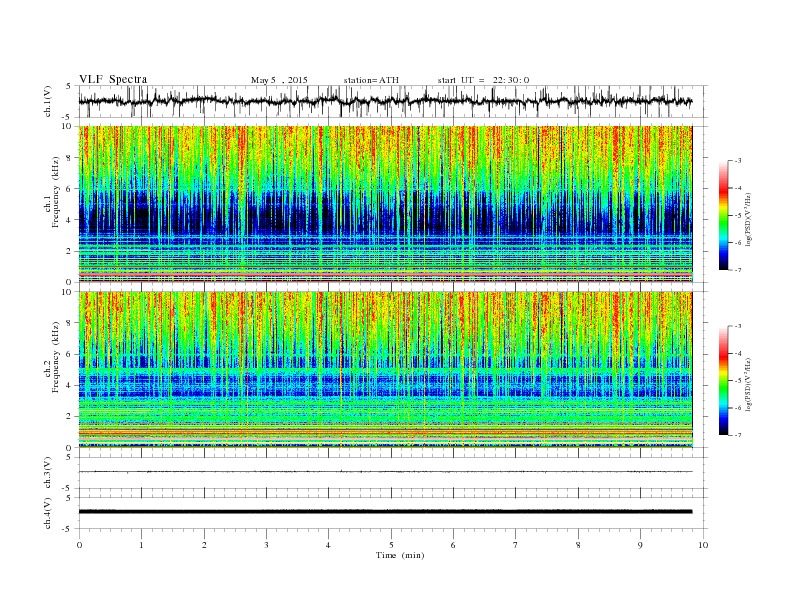This screenshot has width=792, height=612.
Task: Click time axis tick label '5'
Action: click(391, 545)
